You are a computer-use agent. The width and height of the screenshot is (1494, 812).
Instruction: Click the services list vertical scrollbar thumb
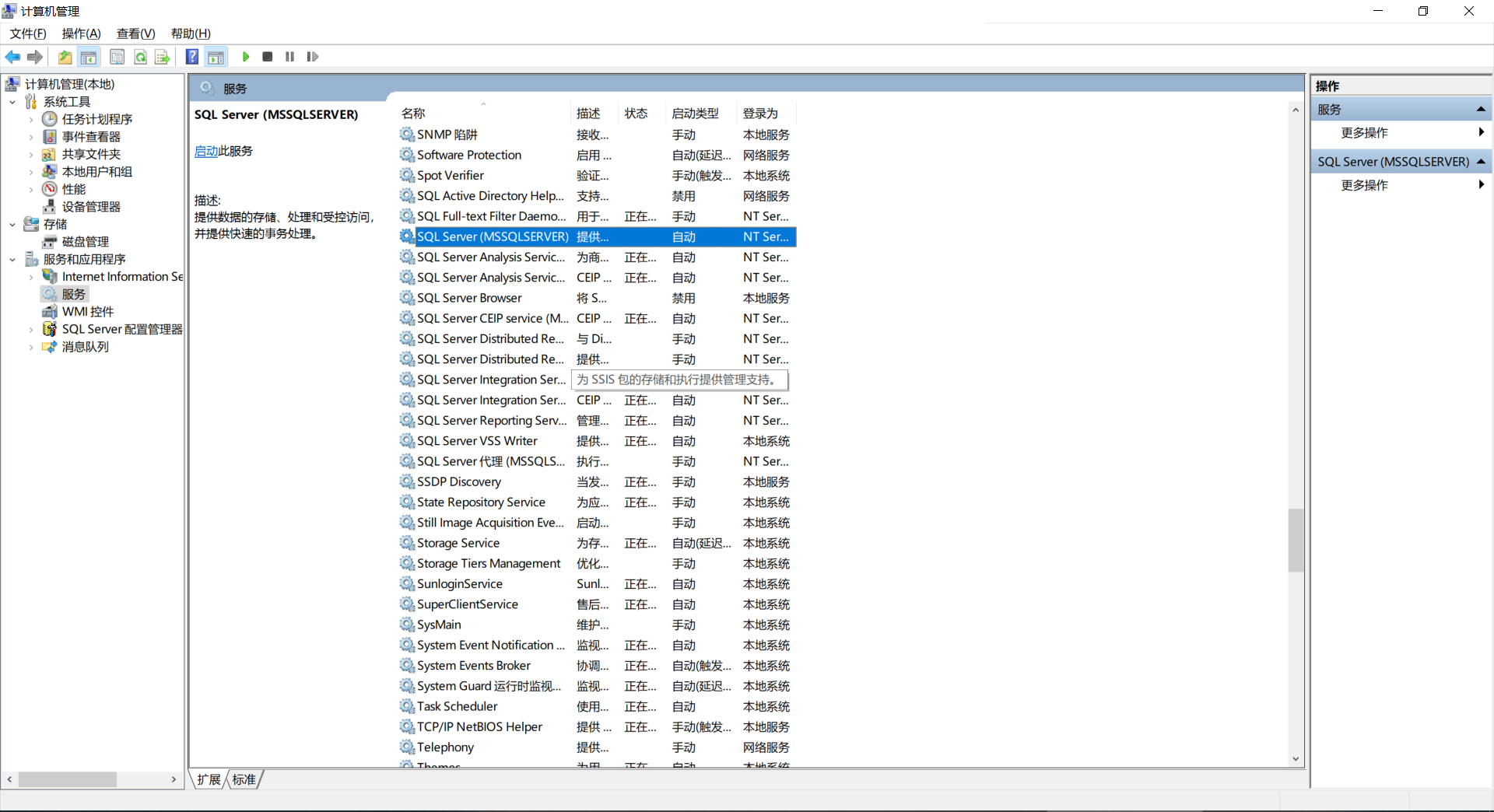[x=1296, y=541]
